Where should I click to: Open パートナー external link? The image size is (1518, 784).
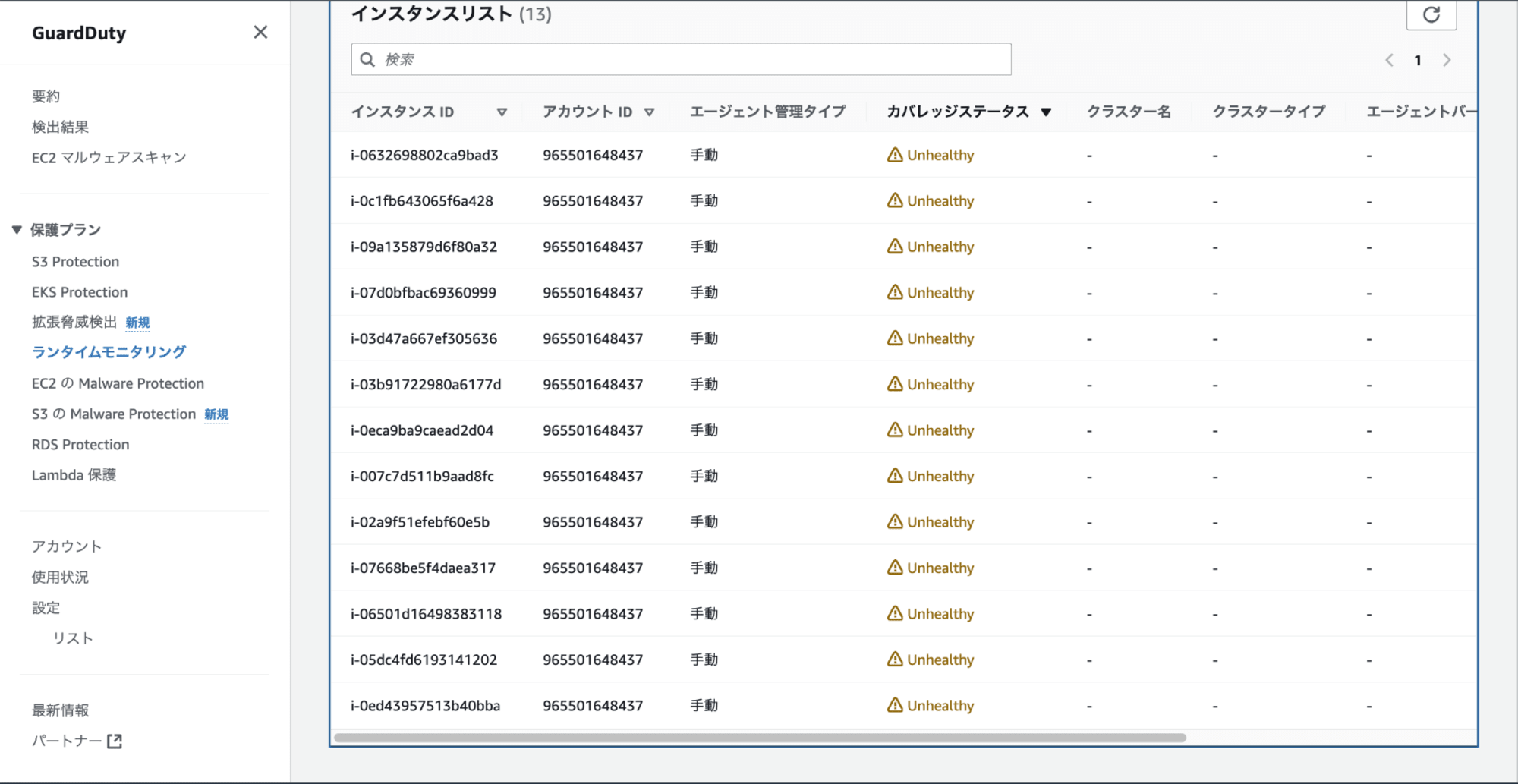[67, 741]
